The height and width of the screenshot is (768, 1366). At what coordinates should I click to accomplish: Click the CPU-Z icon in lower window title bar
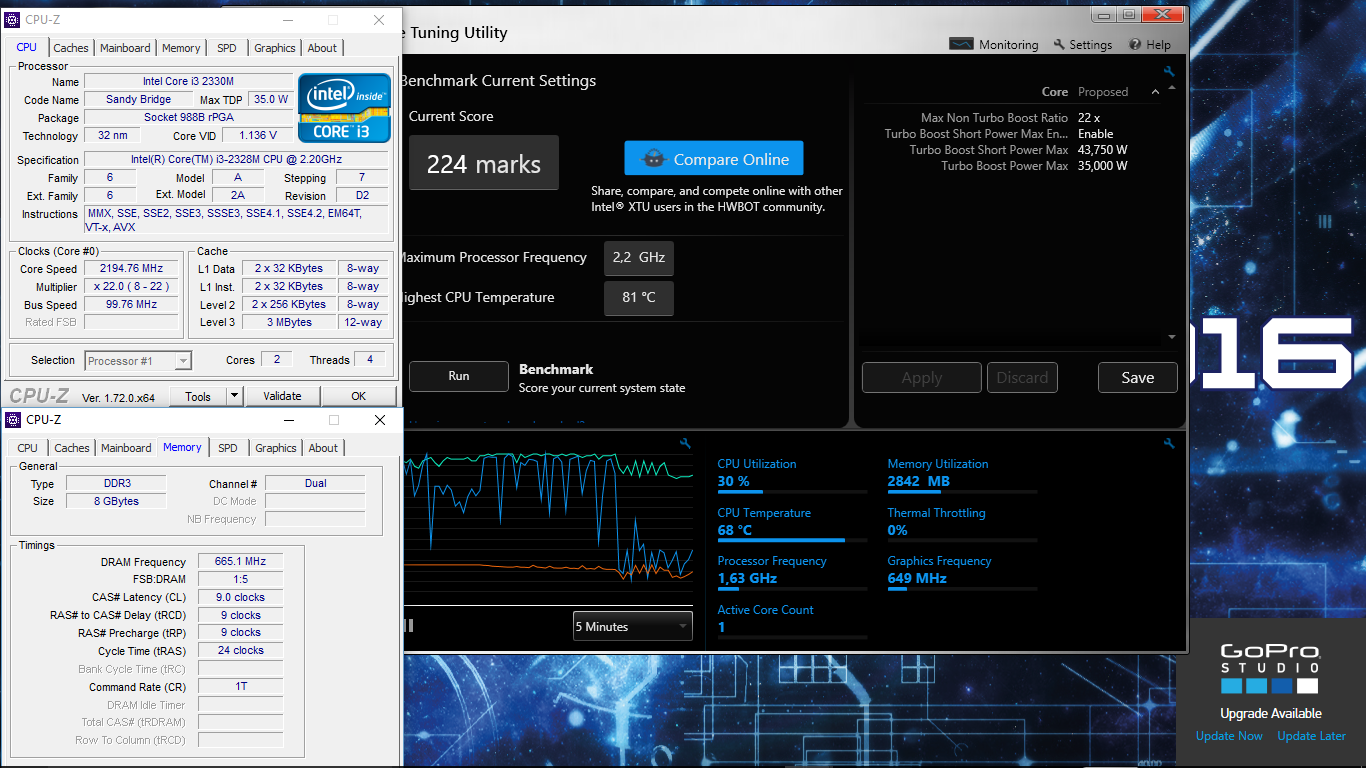[x=12, y=420]
